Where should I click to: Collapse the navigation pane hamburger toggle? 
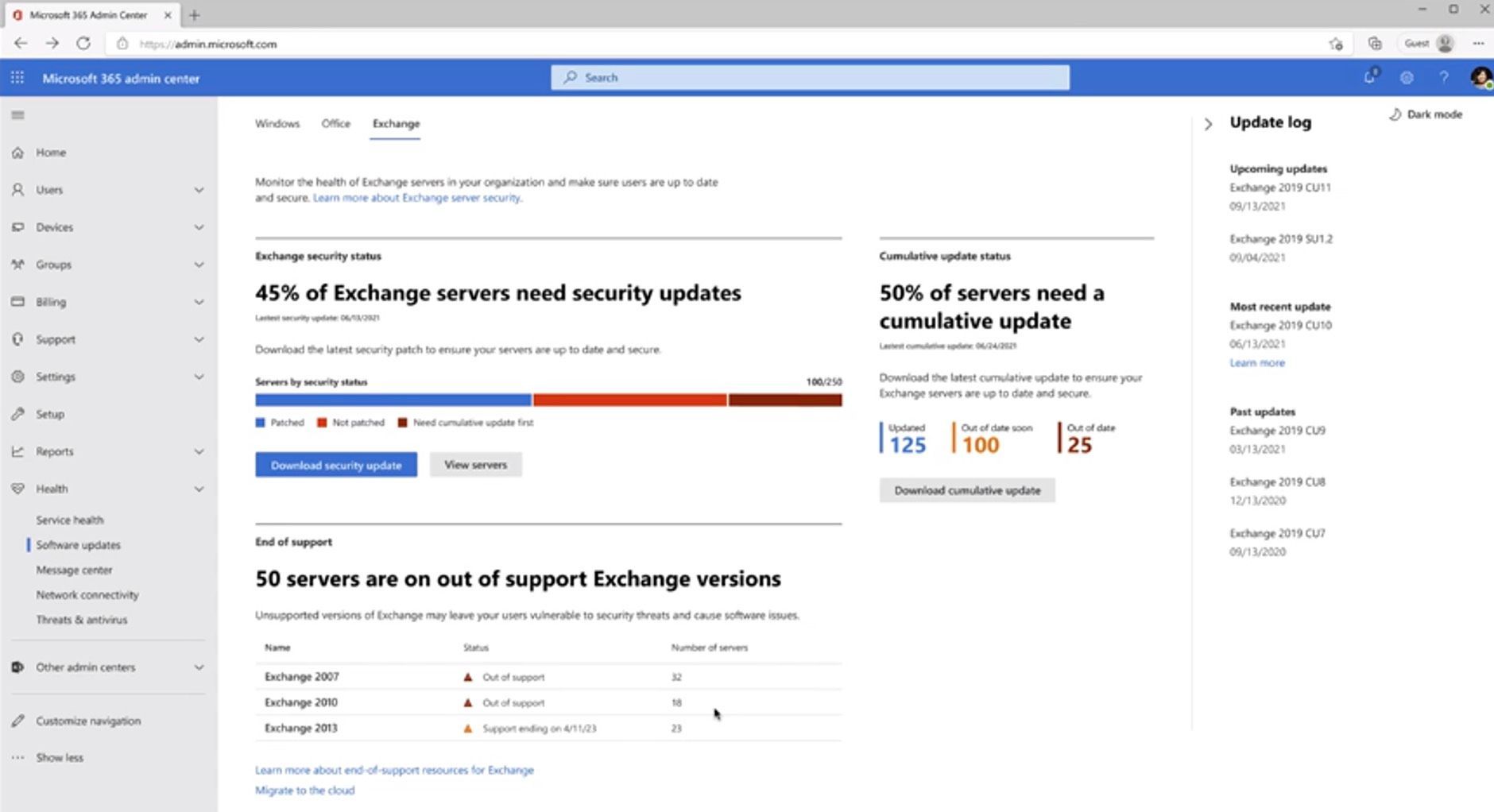[17, 114]
